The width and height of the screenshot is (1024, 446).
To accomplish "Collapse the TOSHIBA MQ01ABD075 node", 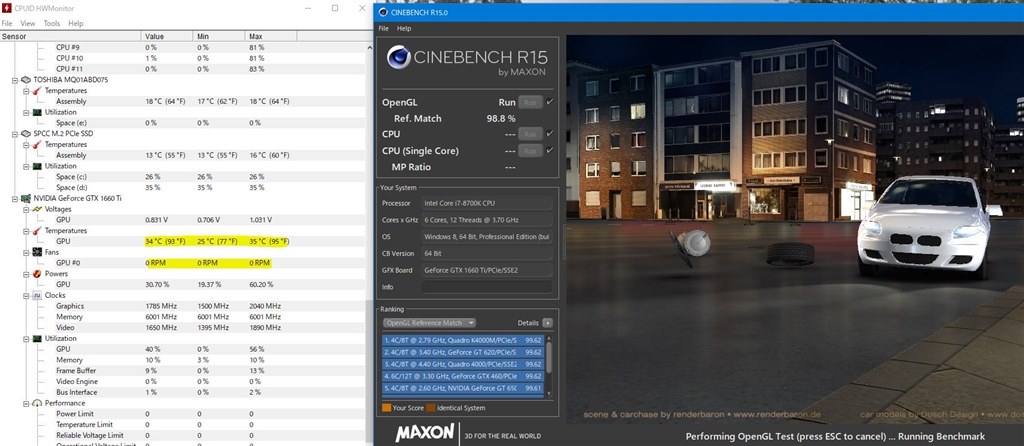I will (x=15, y=80).
